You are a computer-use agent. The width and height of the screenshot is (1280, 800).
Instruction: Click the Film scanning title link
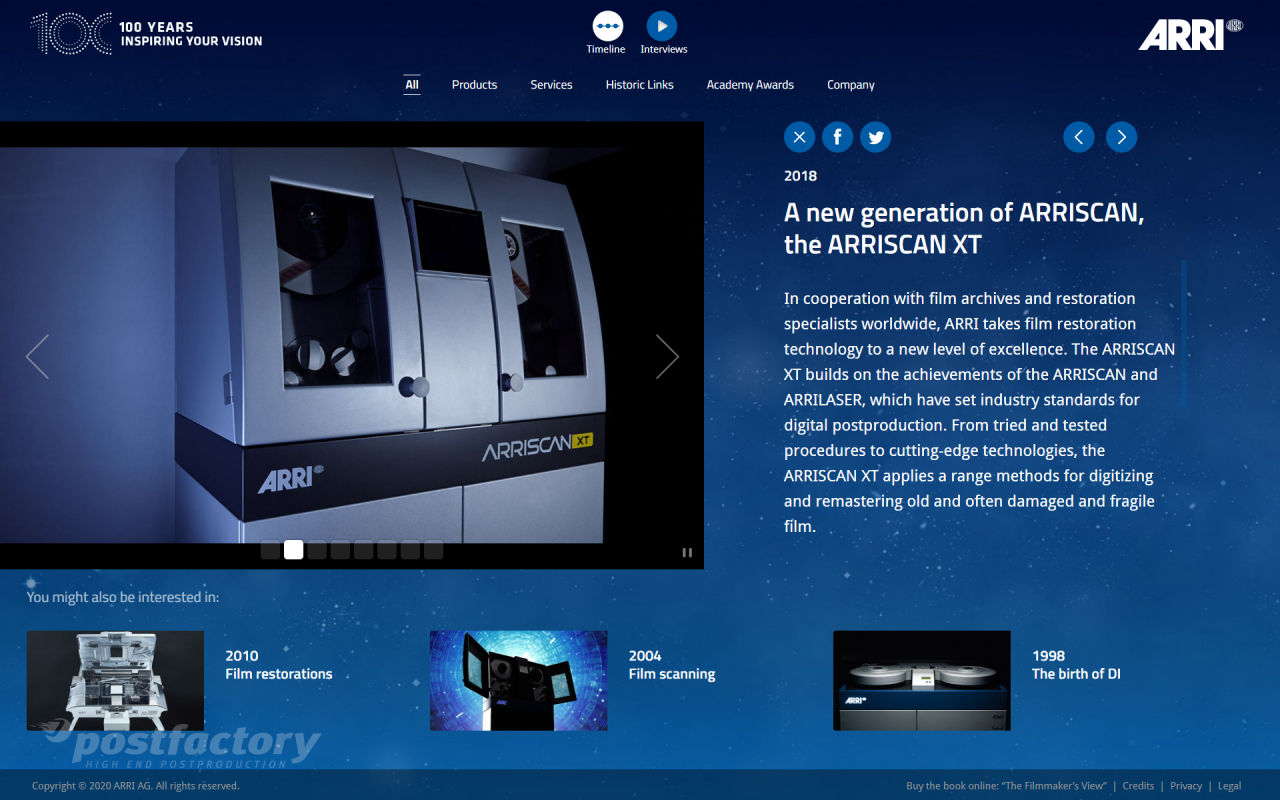(x=672, y=674)
